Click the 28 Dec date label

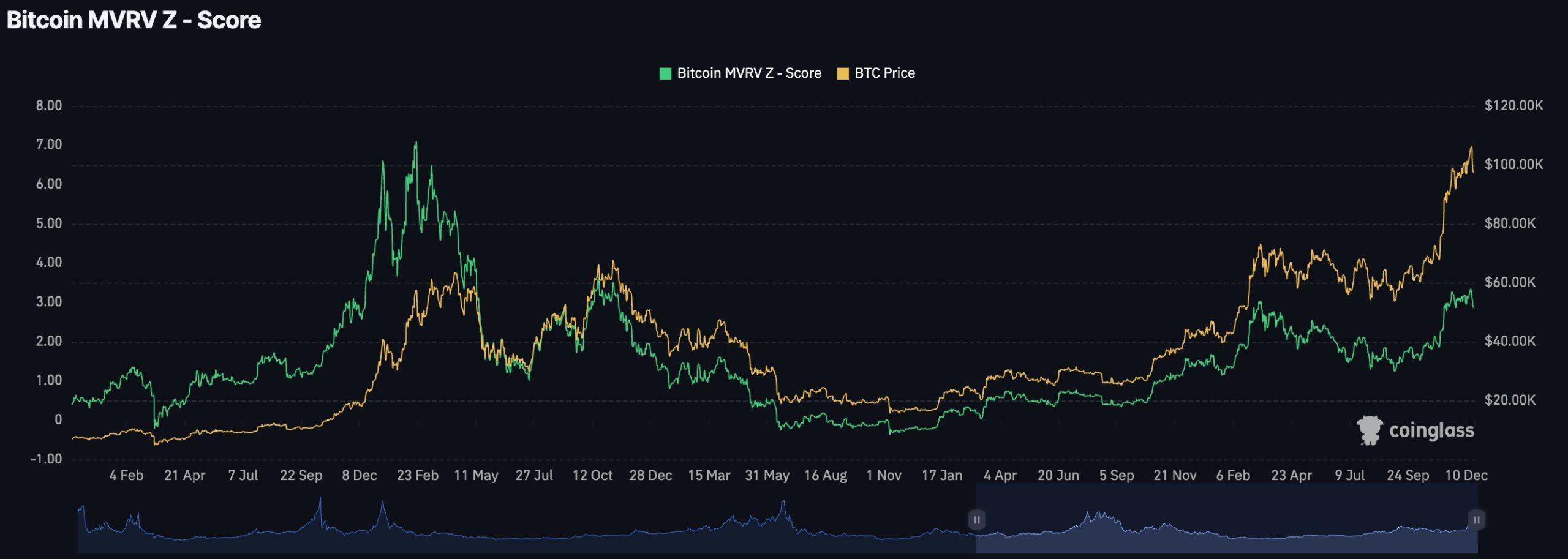click(650, 476)
